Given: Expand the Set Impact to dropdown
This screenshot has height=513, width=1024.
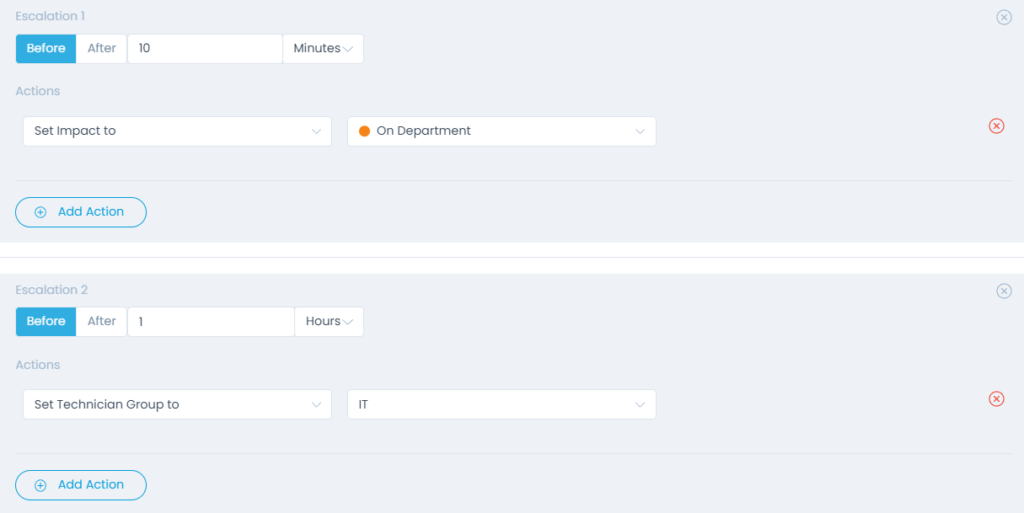Looking at the screenshot, I should point(177,131).
